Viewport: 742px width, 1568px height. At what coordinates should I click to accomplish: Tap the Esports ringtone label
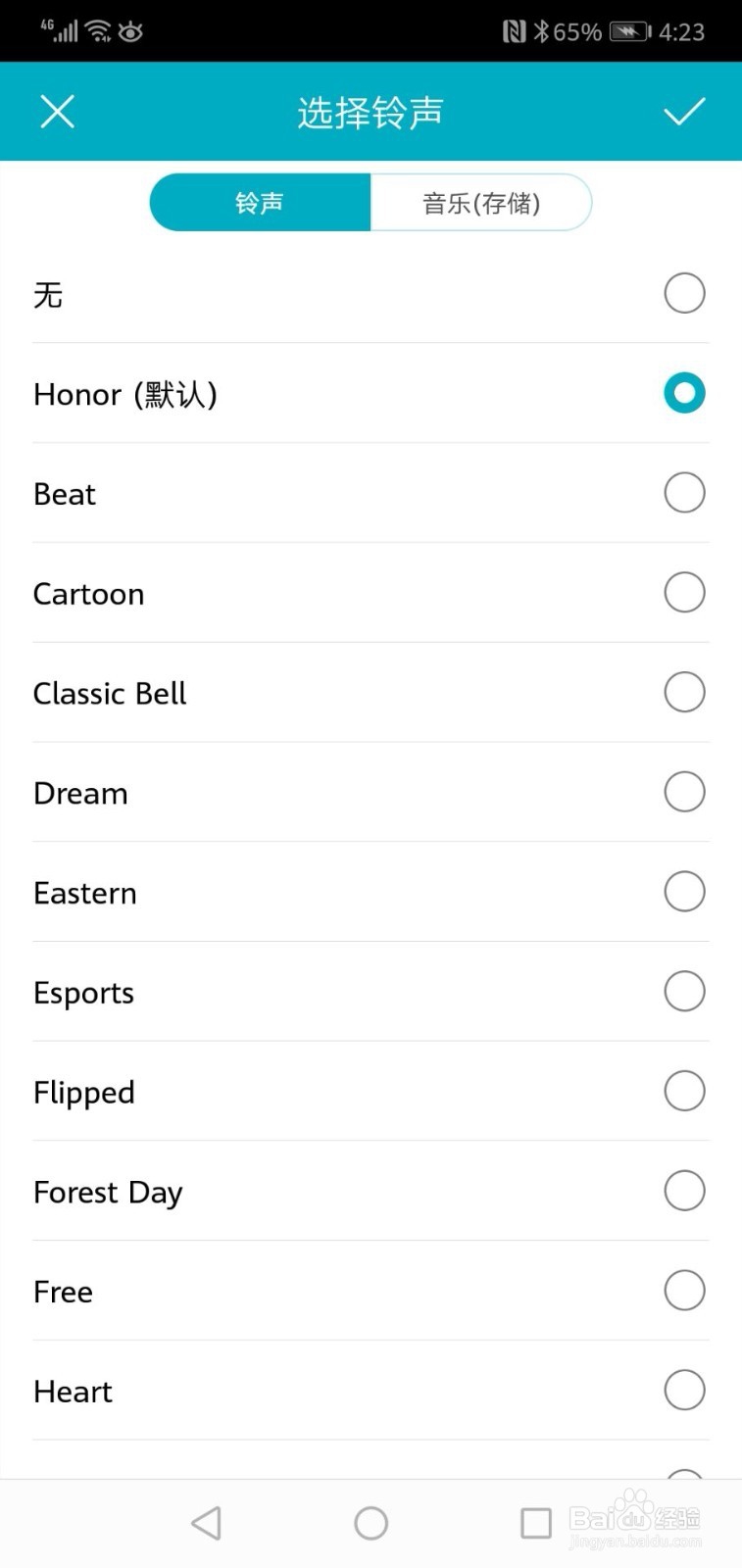[x=84, y=994]
